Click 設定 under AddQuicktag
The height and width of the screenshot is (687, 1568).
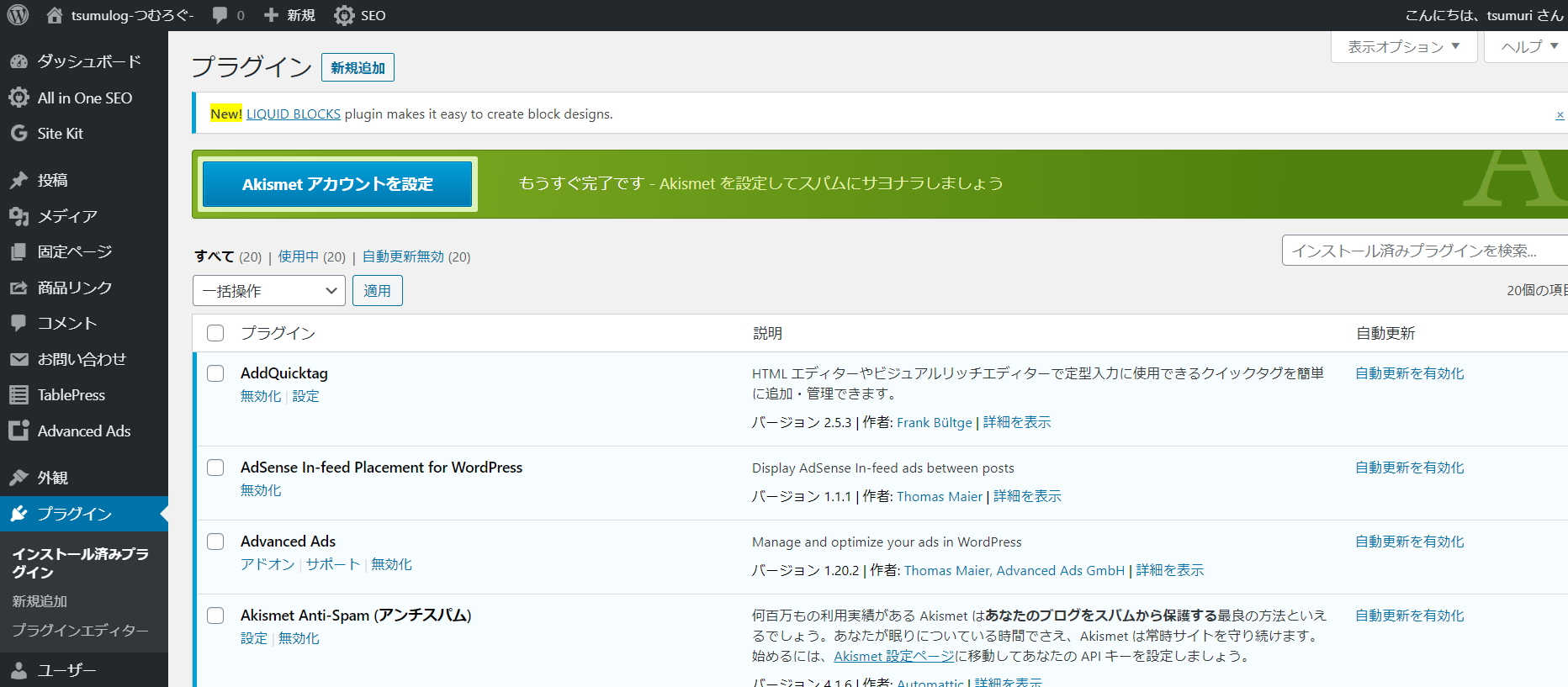tap(306, 396)
